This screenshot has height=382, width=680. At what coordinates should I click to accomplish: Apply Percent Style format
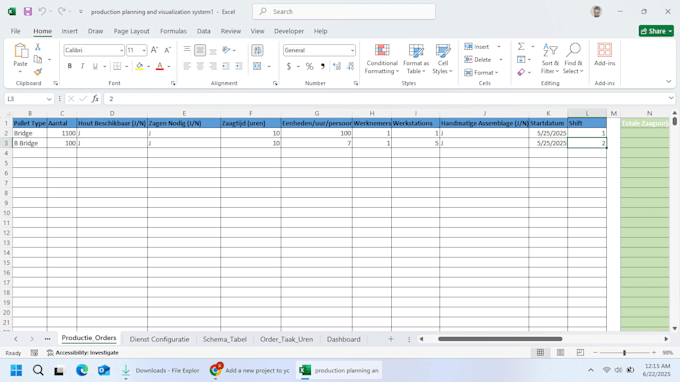(309, 66)
